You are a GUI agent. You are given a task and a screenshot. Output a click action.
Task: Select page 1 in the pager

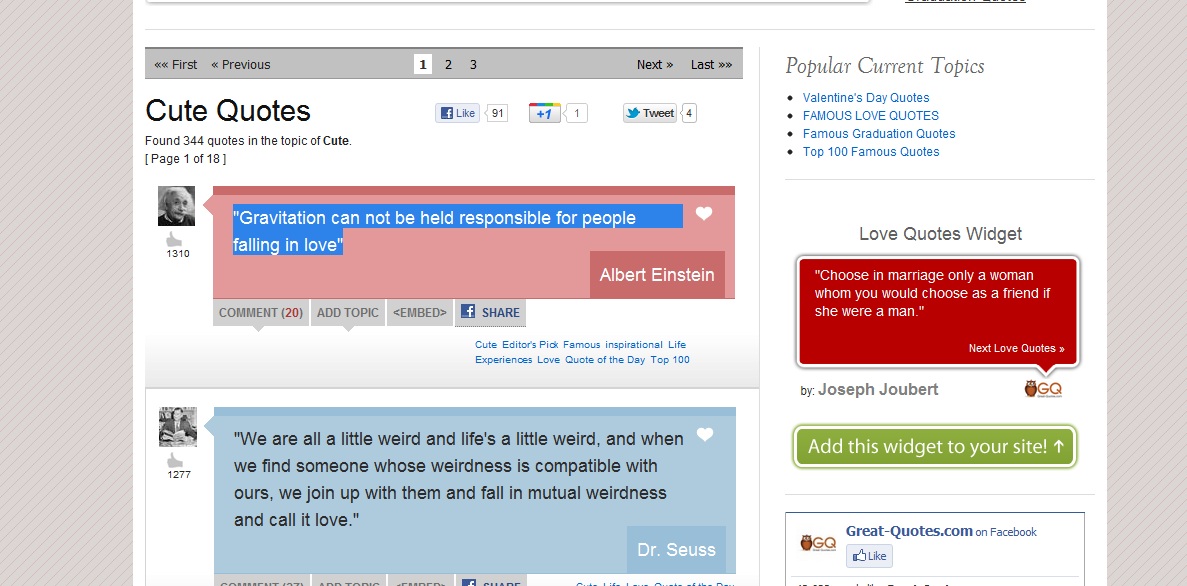423,64
